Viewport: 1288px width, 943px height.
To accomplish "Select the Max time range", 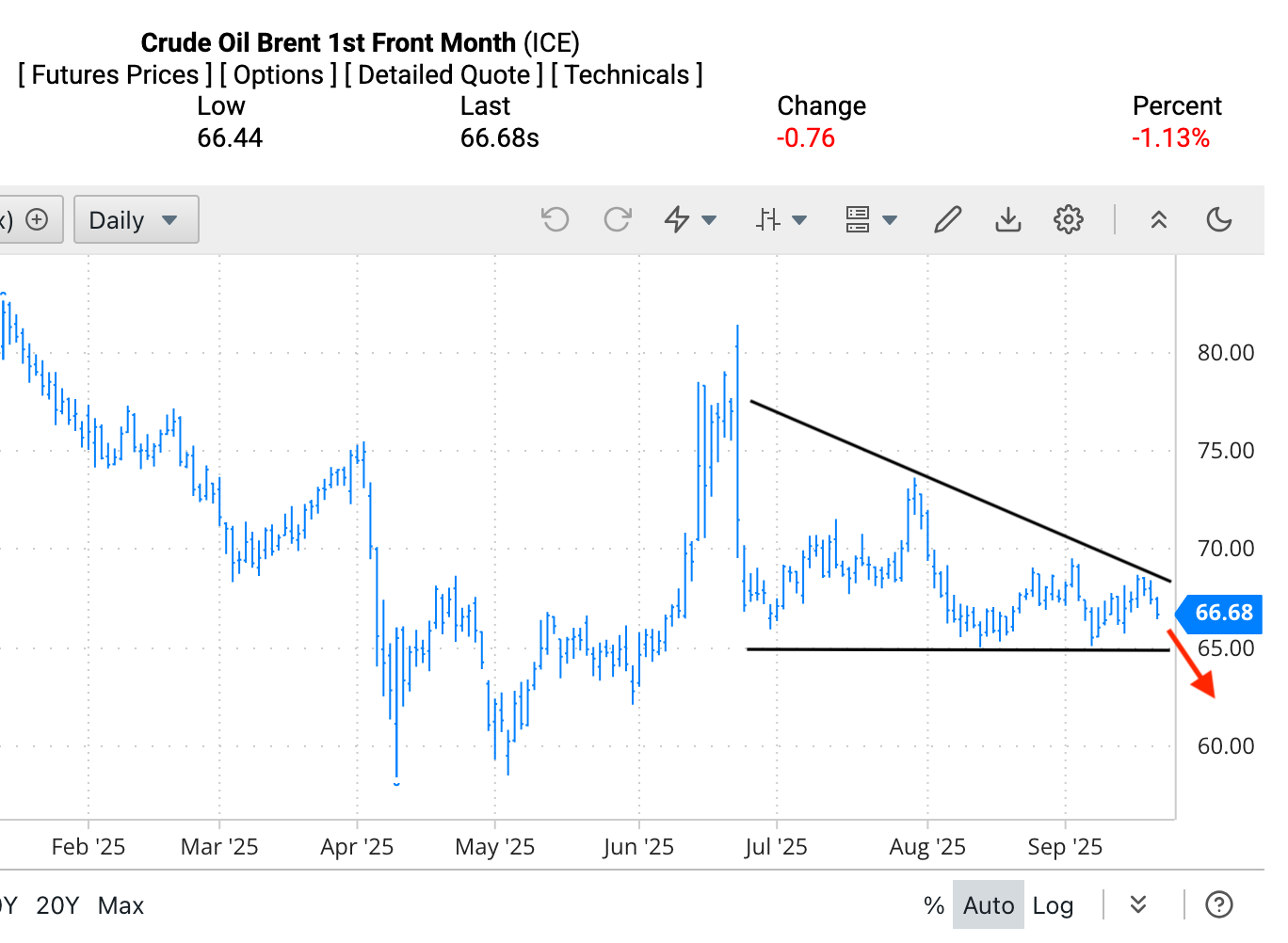I will click(121, 905).
